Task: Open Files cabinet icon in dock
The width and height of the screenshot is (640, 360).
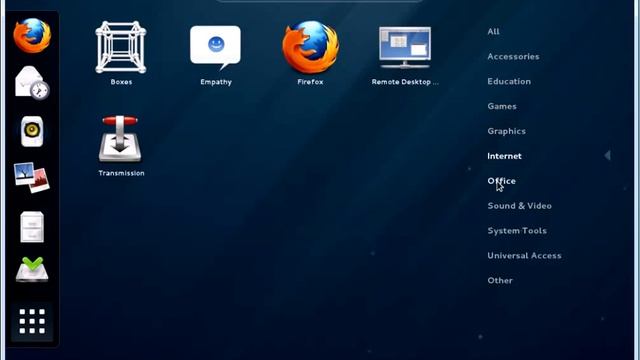Action: point(32,227)
